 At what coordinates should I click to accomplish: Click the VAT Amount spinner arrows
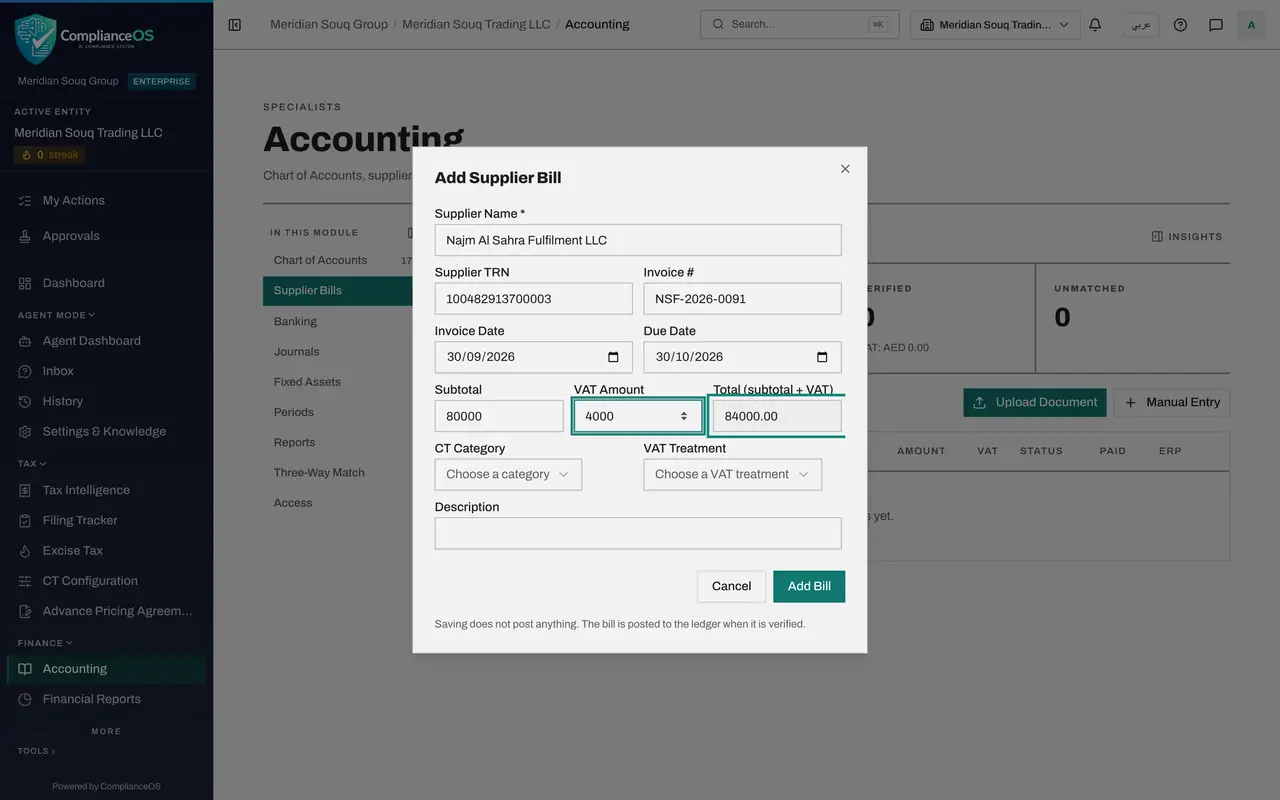(x=684, y=416)
